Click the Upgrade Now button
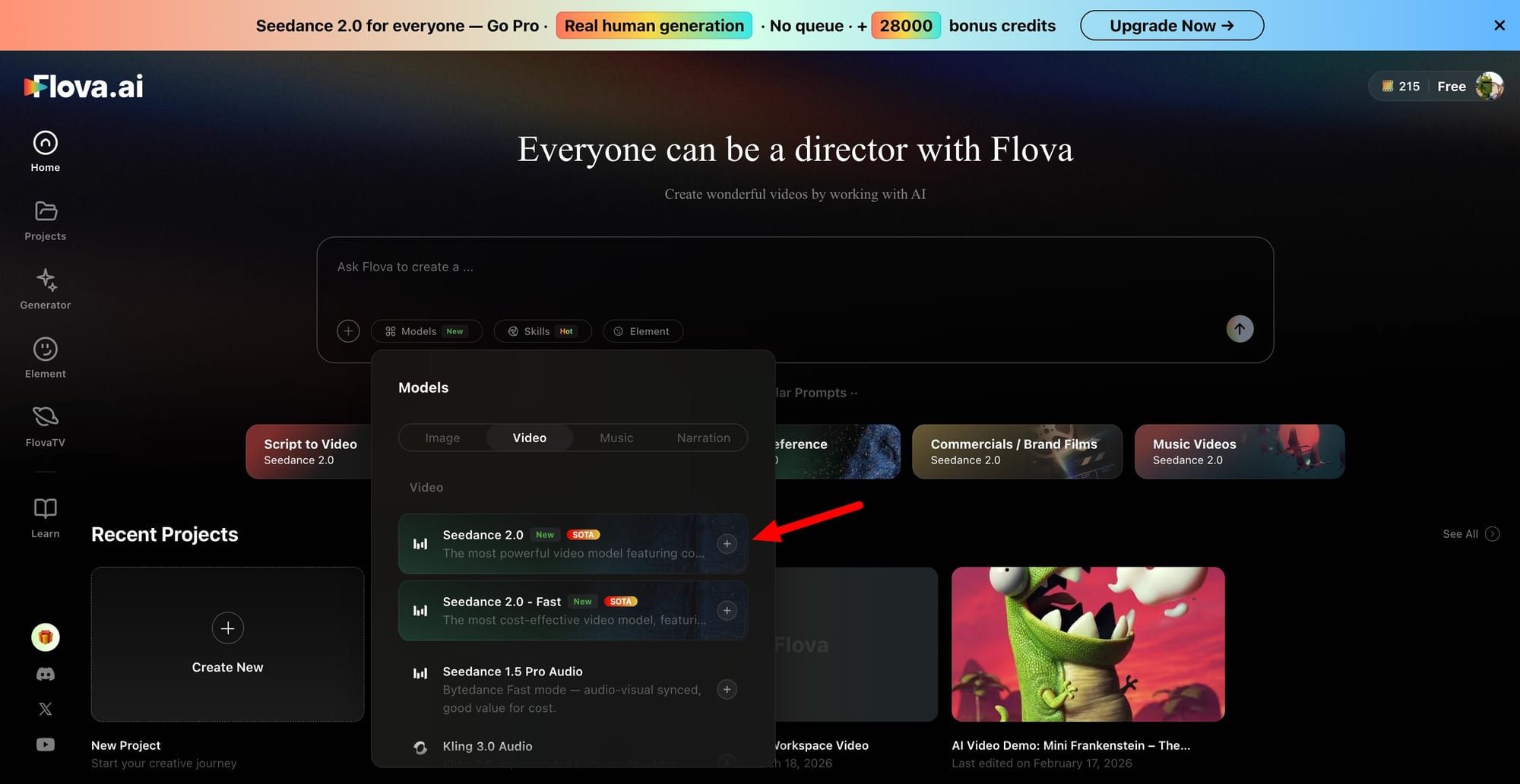The height and width of the screenshot is (784, 1520). coord(1171,25)
